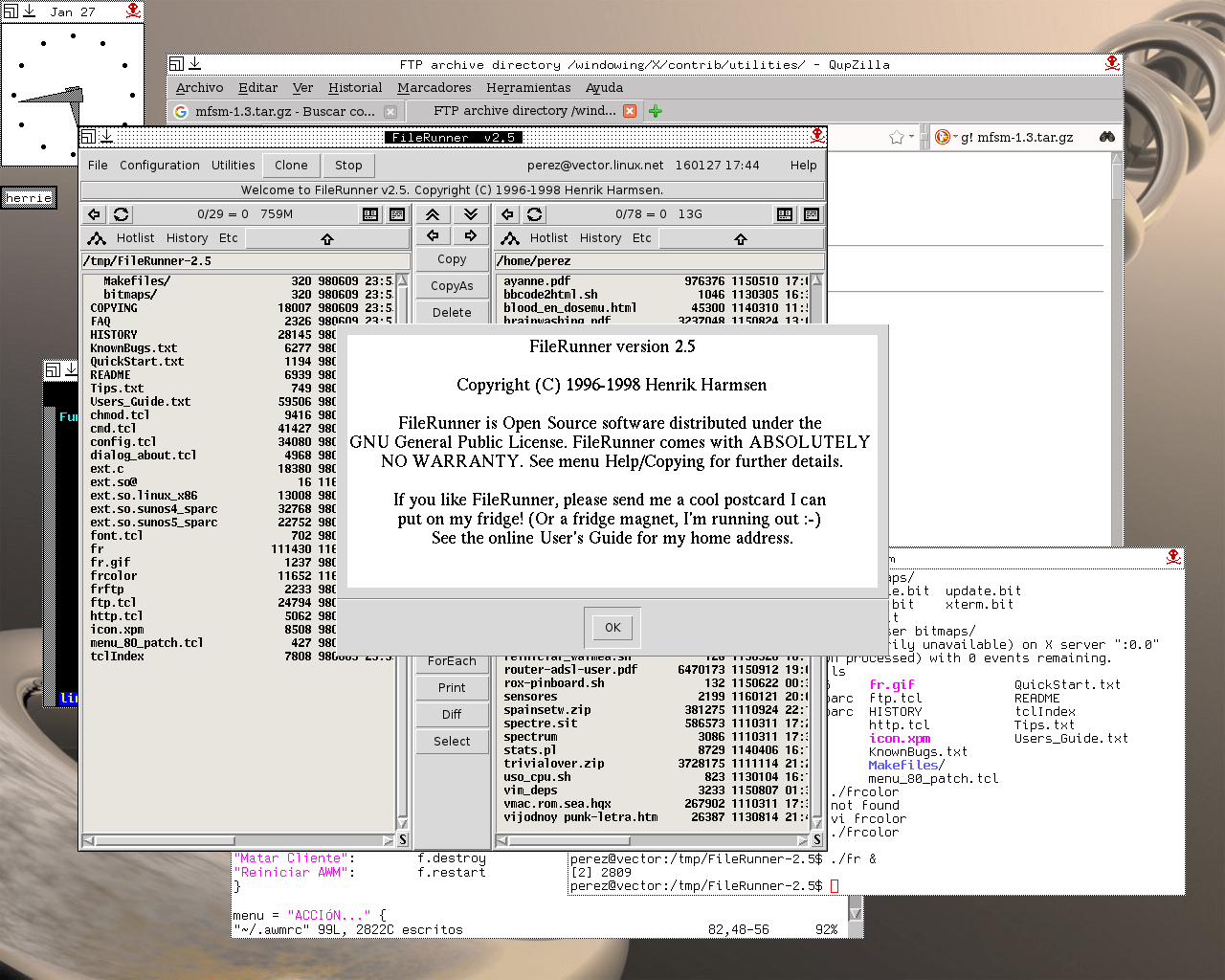The image size is (1225, 980).
Task: Click the first view-layout icon in the /tmp pane
Action: coord(370,214)
